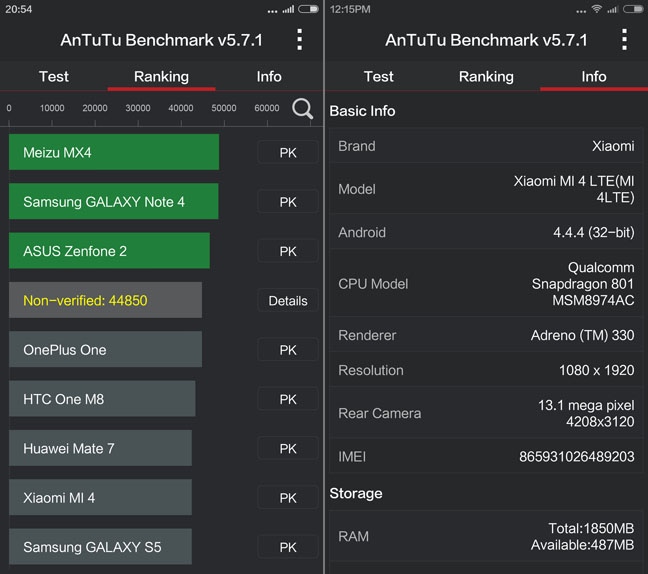Image resolution: width=648 pixels, height=574 pixels.
Task: Select the Ranking tab on the left screen
Action: click(x=161, y=76)
